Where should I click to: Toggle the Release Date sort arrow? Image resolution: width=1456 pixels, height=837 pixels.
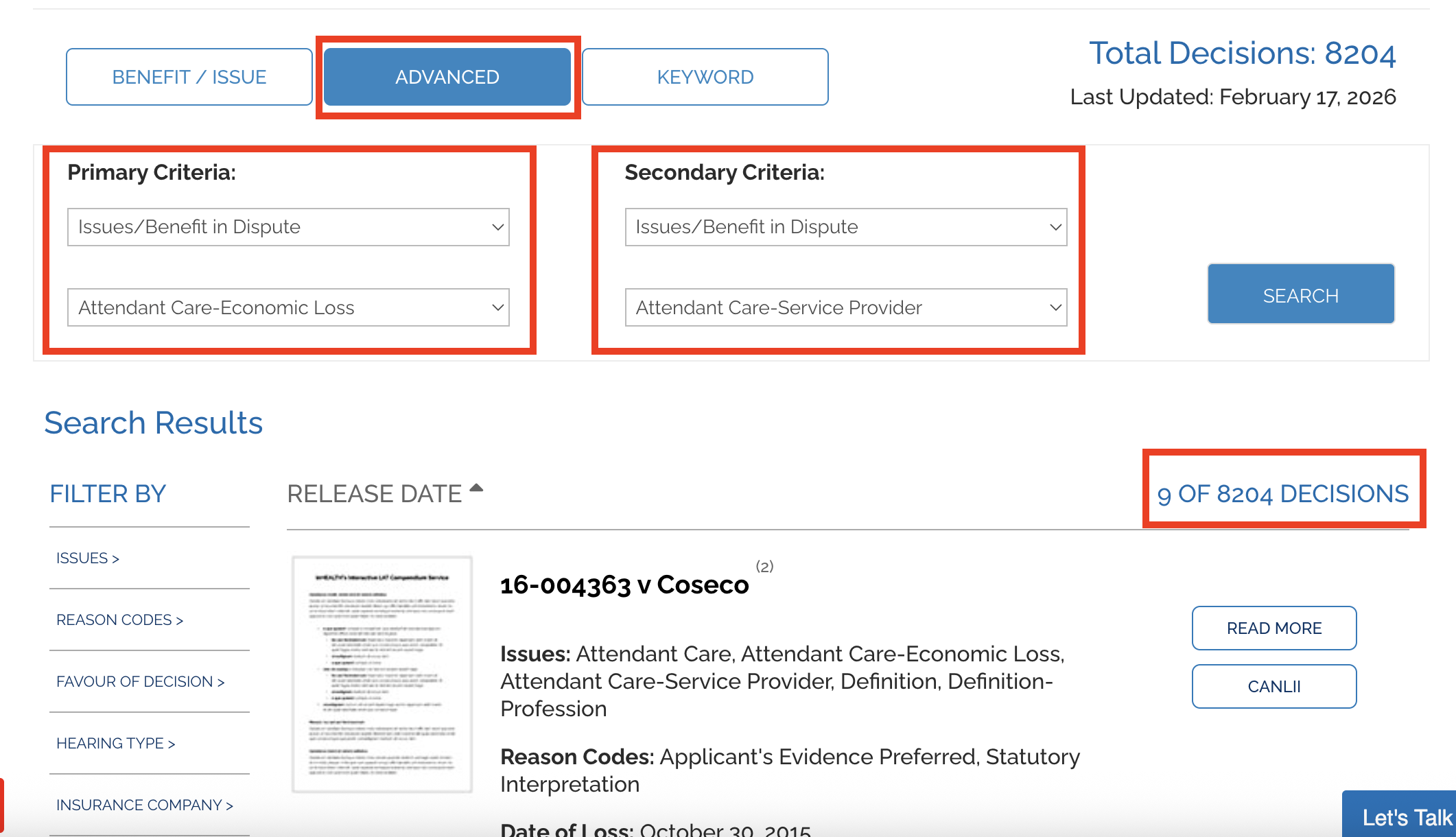pos(476,489)
